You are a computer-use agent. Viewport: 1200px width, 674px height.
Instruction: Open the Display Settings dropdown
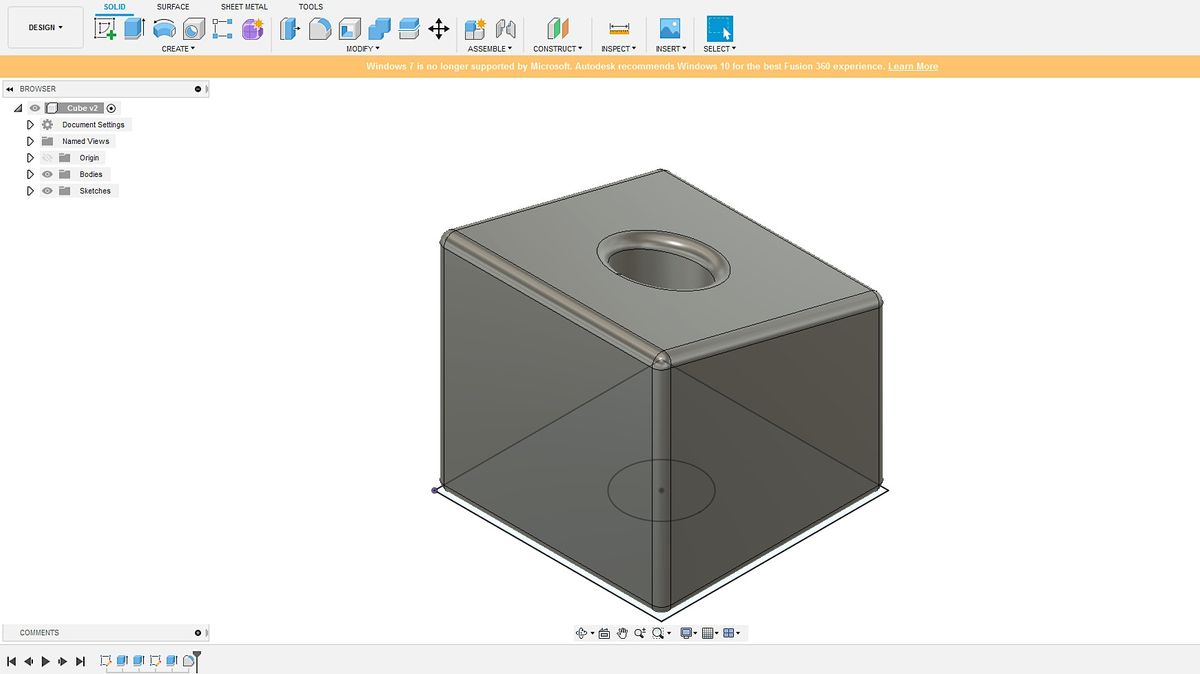click(686, 632)
